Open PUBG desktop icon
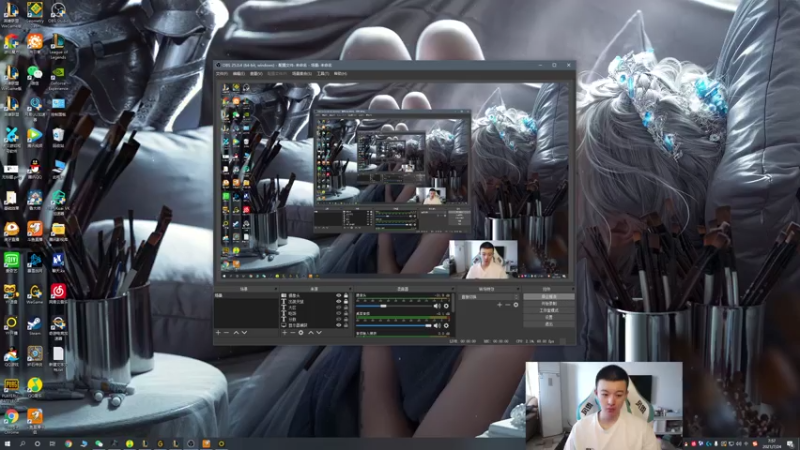Screen dimensions: 800x450 [11, 388]
